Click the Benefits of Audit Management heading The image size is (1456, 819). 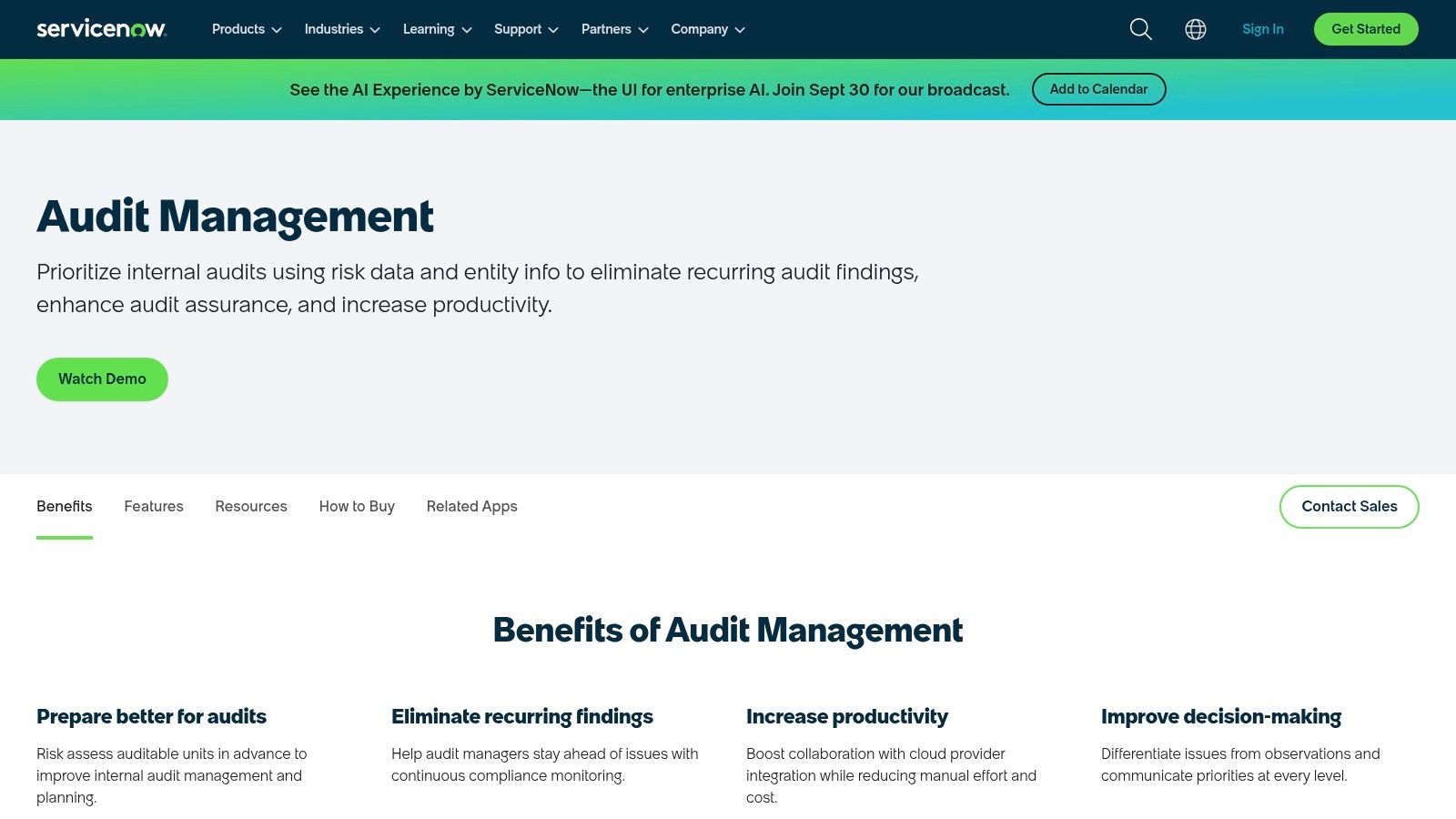point(728,630)
